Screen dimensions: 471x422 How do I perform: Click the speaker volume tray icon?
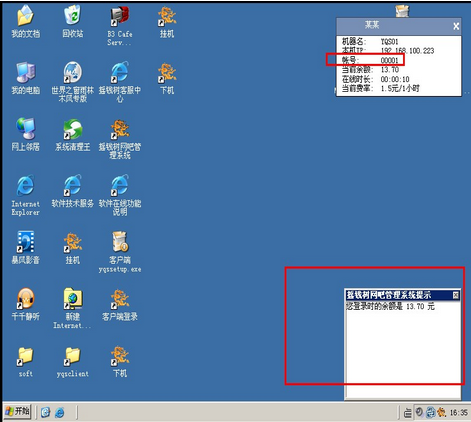pos(420,413)
